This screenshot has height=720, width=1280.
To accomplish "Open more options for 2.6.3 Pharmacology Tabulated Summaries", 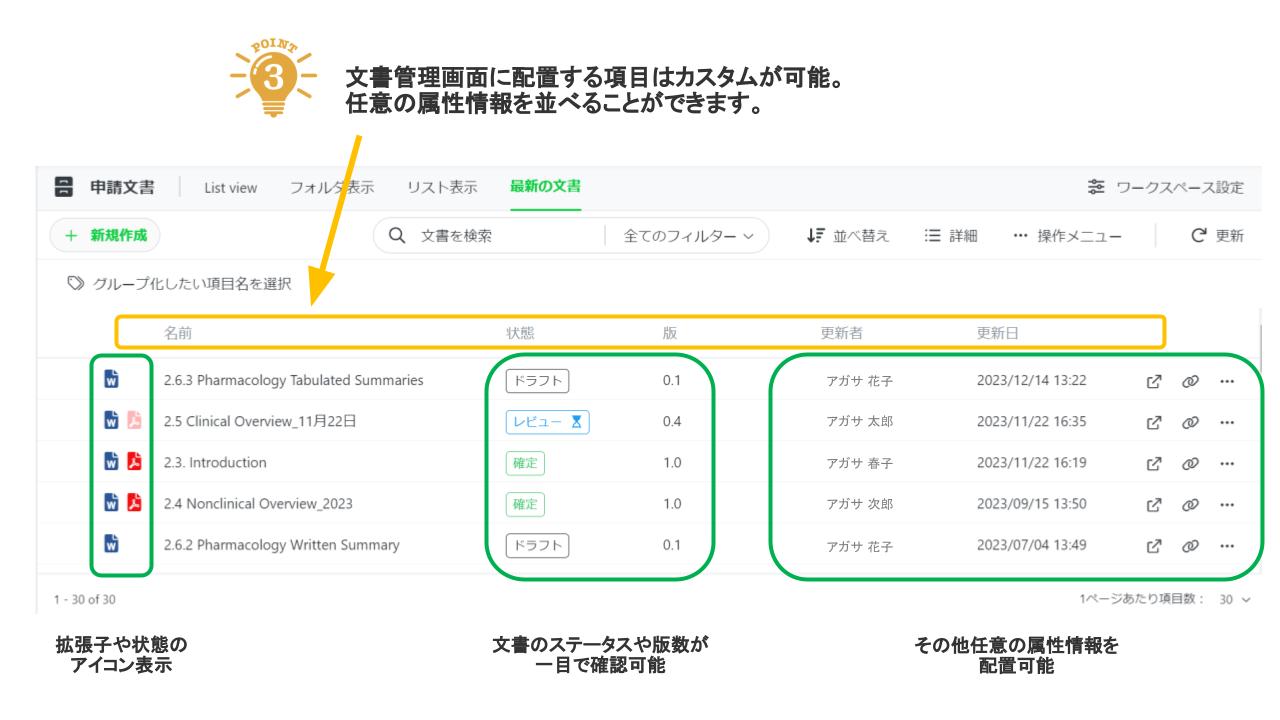I will click(1226, 380).
